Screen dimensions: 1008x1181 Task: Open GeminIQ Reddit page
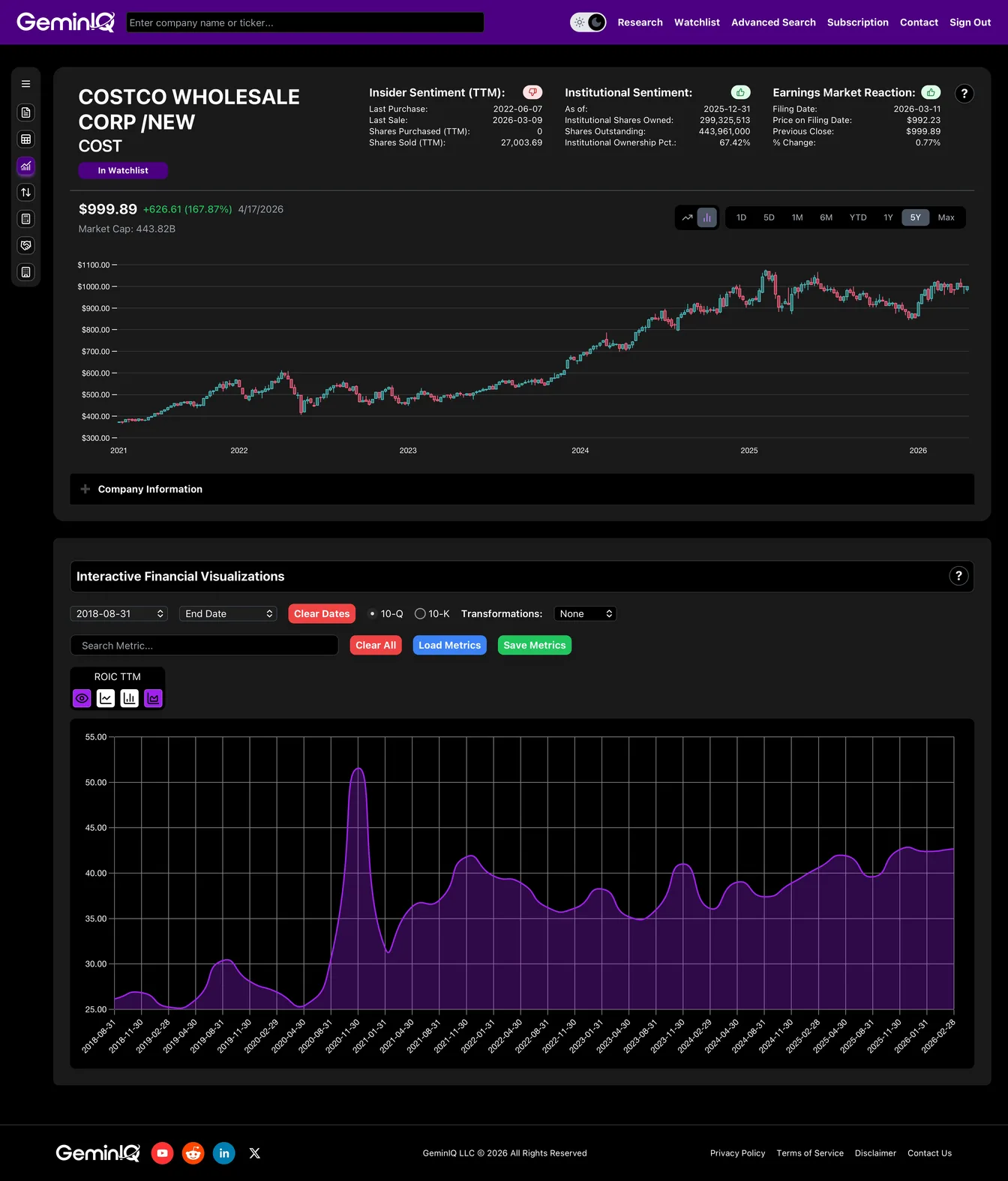coord(193,1153)
